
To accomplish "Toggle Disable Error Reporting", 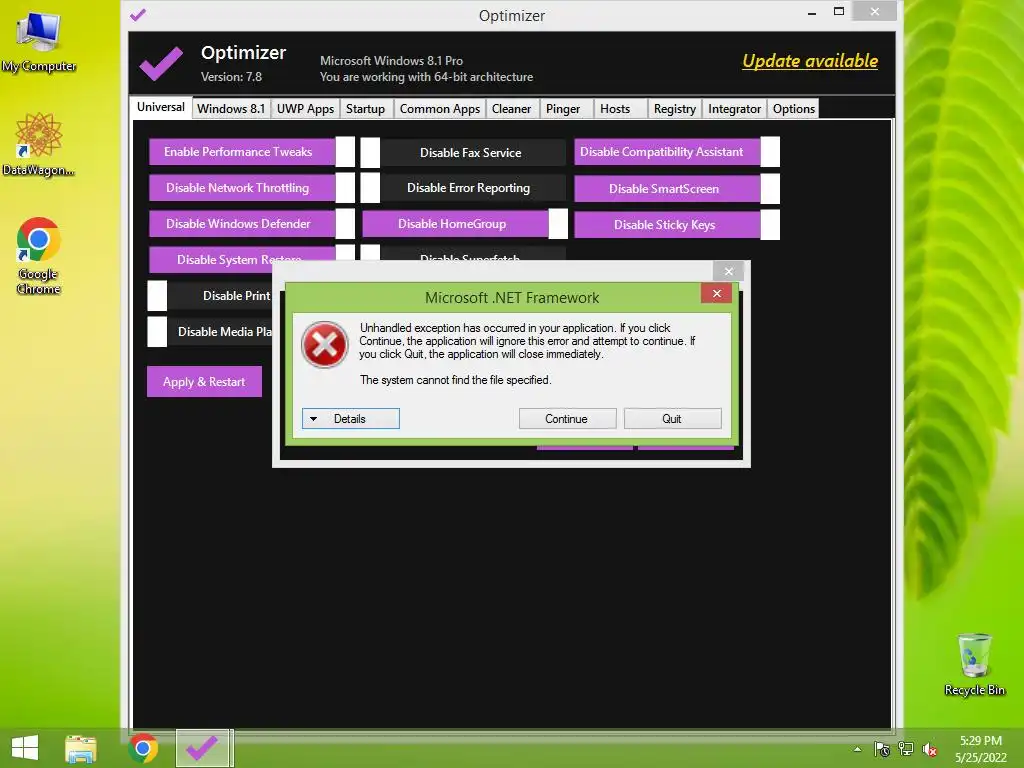I will pyautogui.click(x=463, y=188).
